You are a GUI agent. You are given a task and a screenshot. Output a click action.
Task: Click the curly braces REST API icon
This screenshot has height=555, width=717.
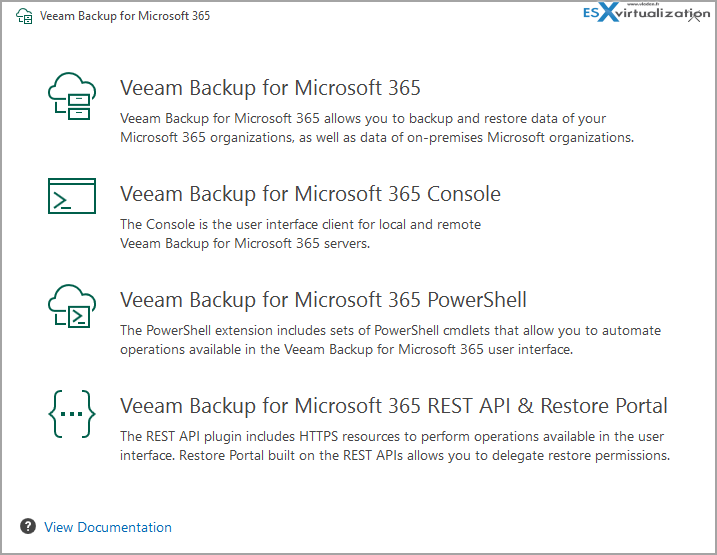tap(72, 414)
